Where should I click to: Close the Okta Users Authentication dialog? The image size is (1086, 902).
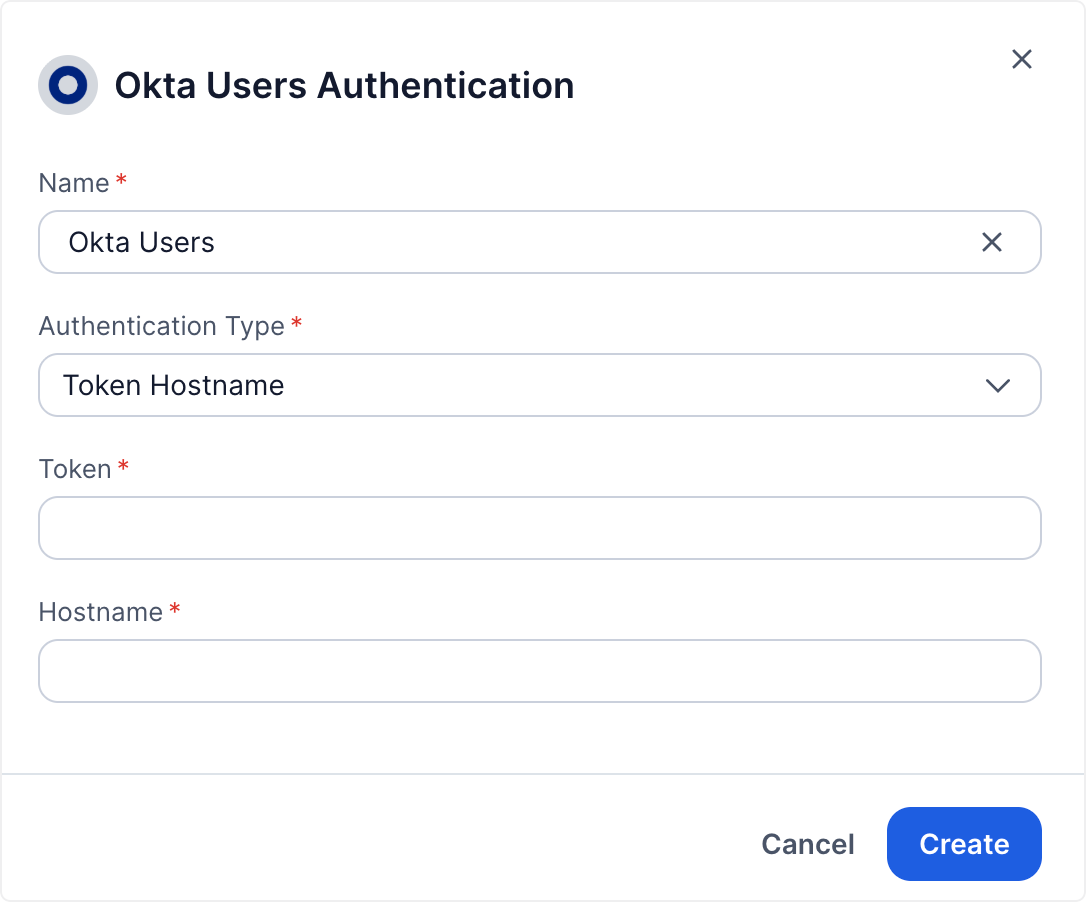pos(1022,60)
